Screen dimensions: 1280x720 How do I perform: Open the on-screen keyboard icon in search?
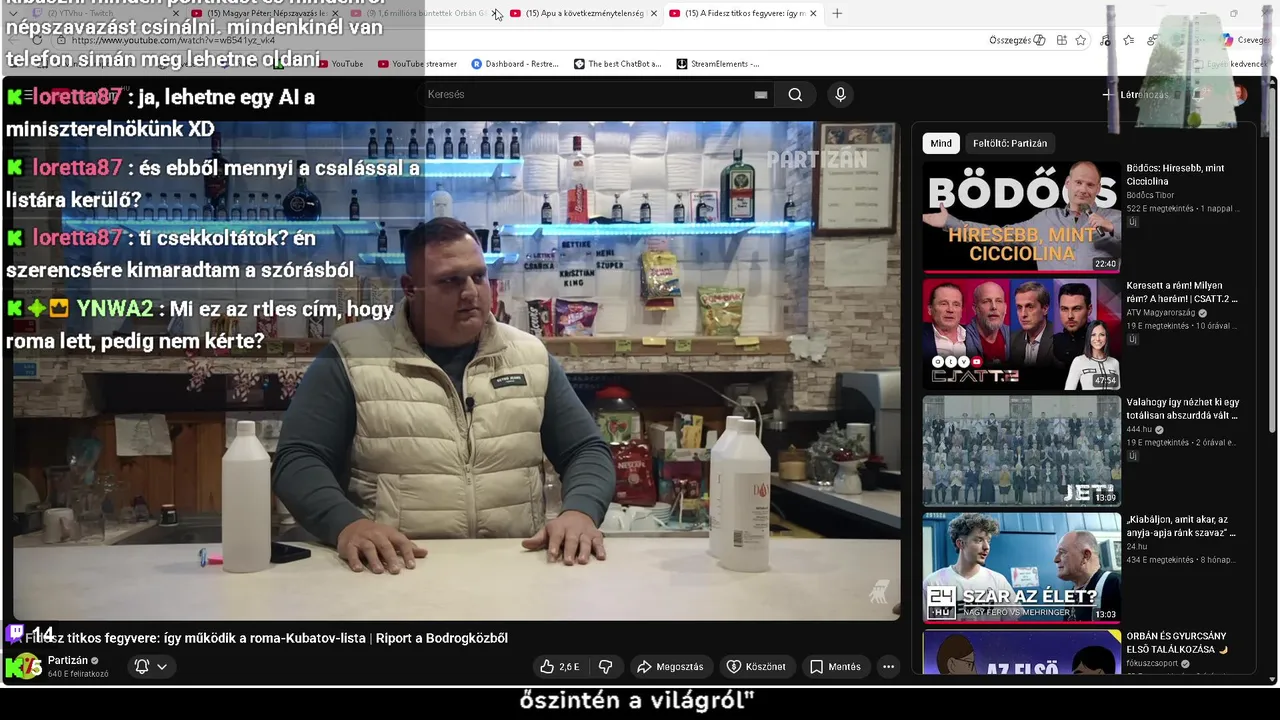pos(761,94)
